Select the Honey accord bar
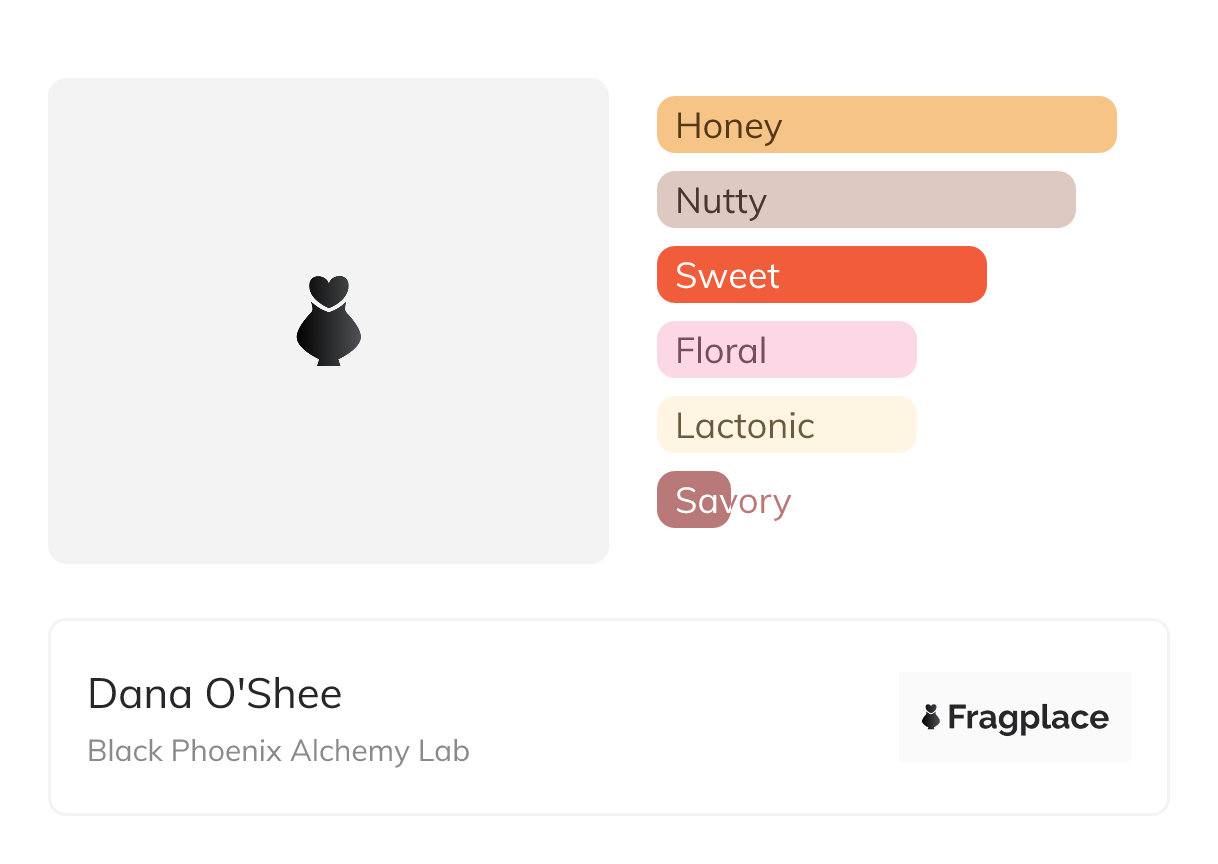 pyautogui.click(x=950, y=125)
